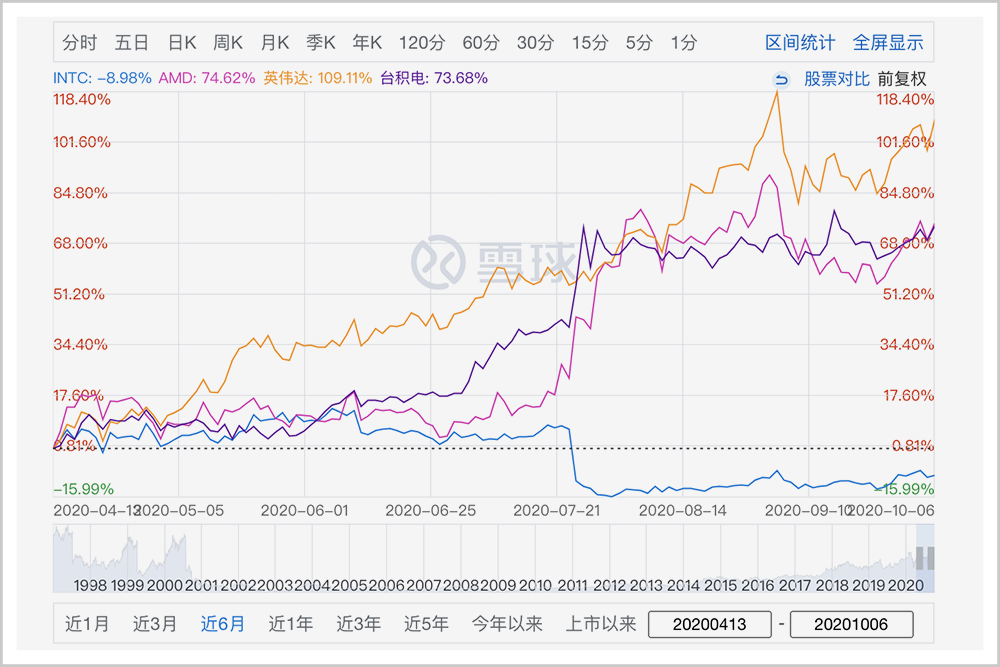Select the 台积电: 73.68% legend entry
The image size is (1000, 667).
[x=434, y=78]
